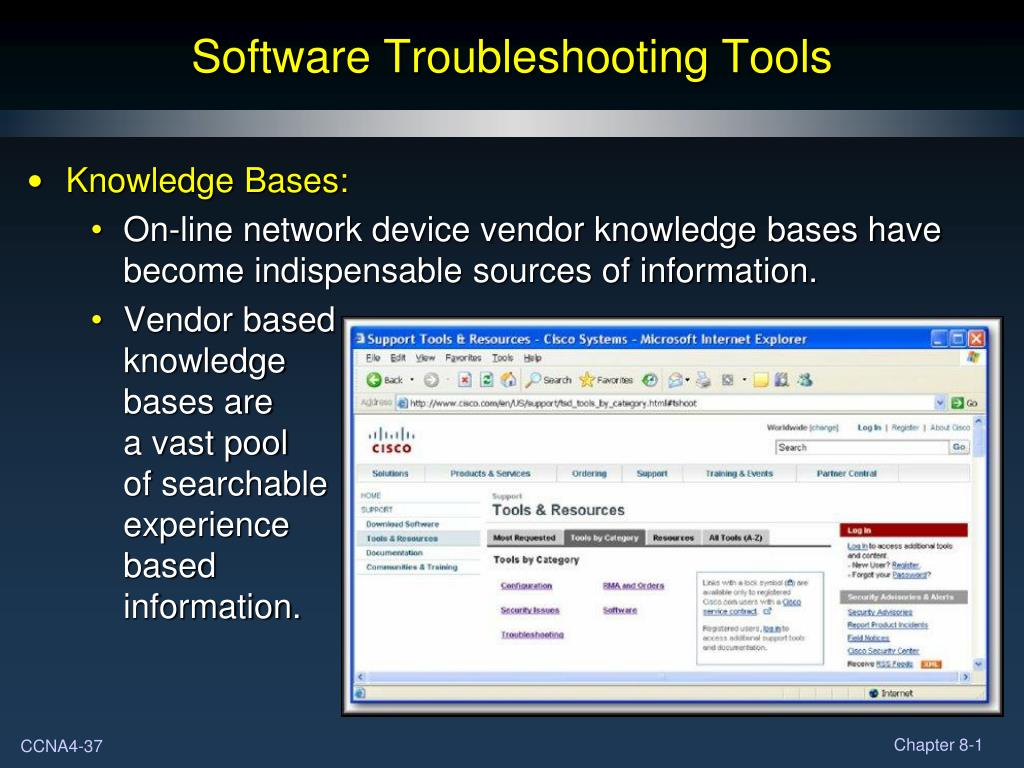The width and height of the screenshot is (1024, 768).
Task: Click the horizontal scrollbar at page bottom
Action: 662,677
